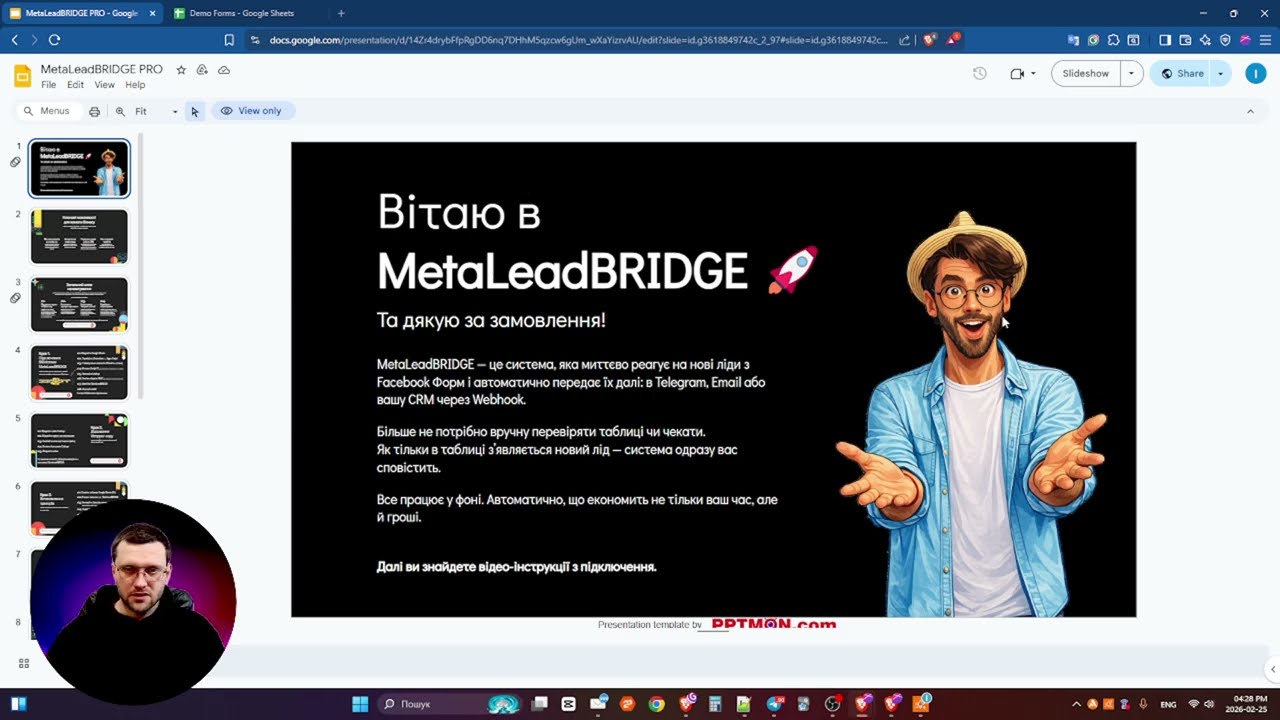This screenshot has width=1280, height=720.
Task: Select slide 5 thumbnail
Action: click(x=79, y=440)
